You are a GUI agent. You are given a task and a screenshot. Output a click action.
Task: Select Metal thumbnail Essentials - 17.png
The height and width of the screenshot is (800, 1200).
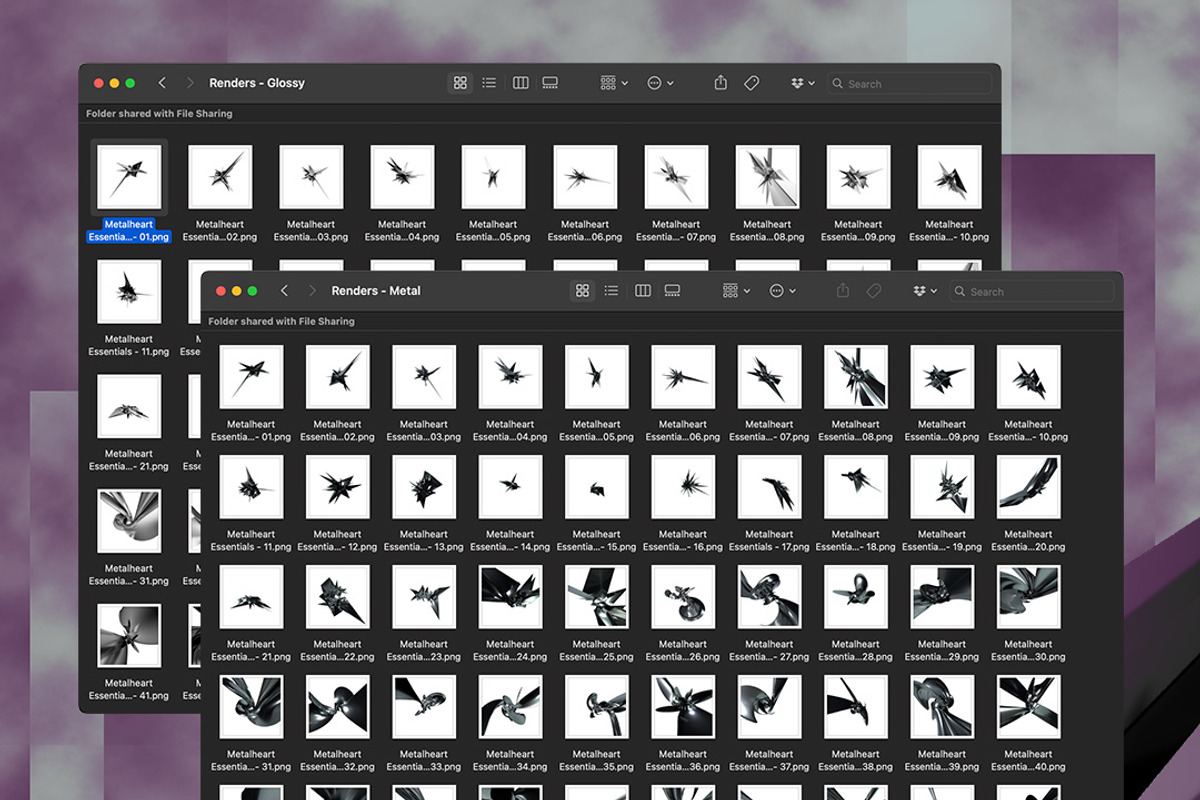coord(769,487)
